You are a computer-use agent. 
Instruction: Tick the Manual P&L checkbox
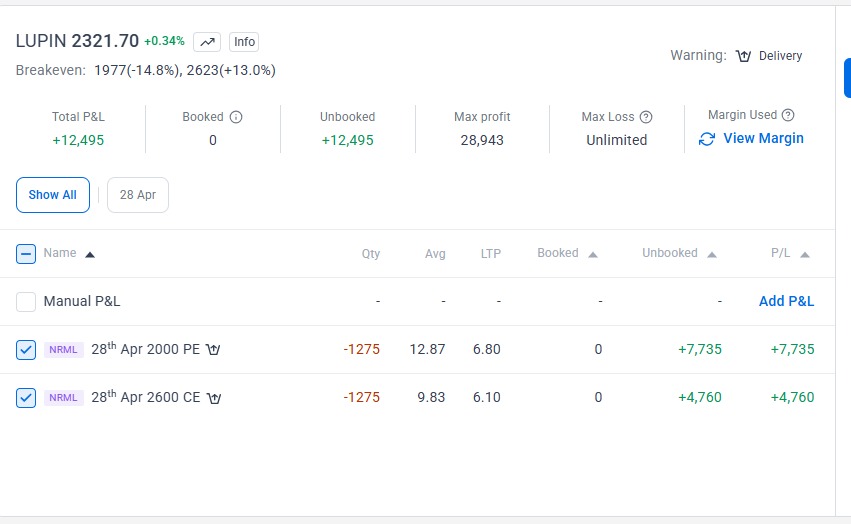point(26,302)
